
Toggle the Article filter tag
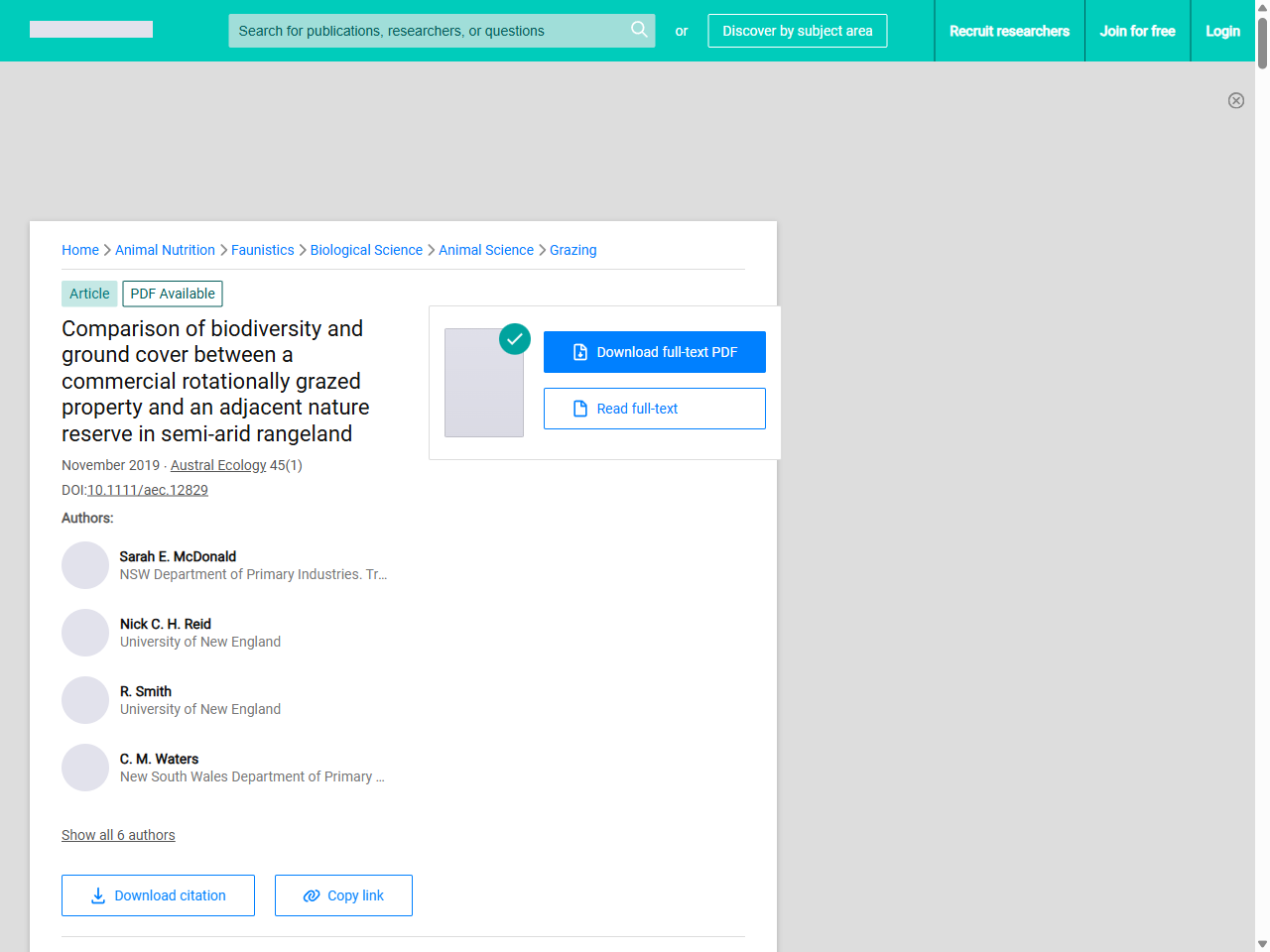pos(88,294)
